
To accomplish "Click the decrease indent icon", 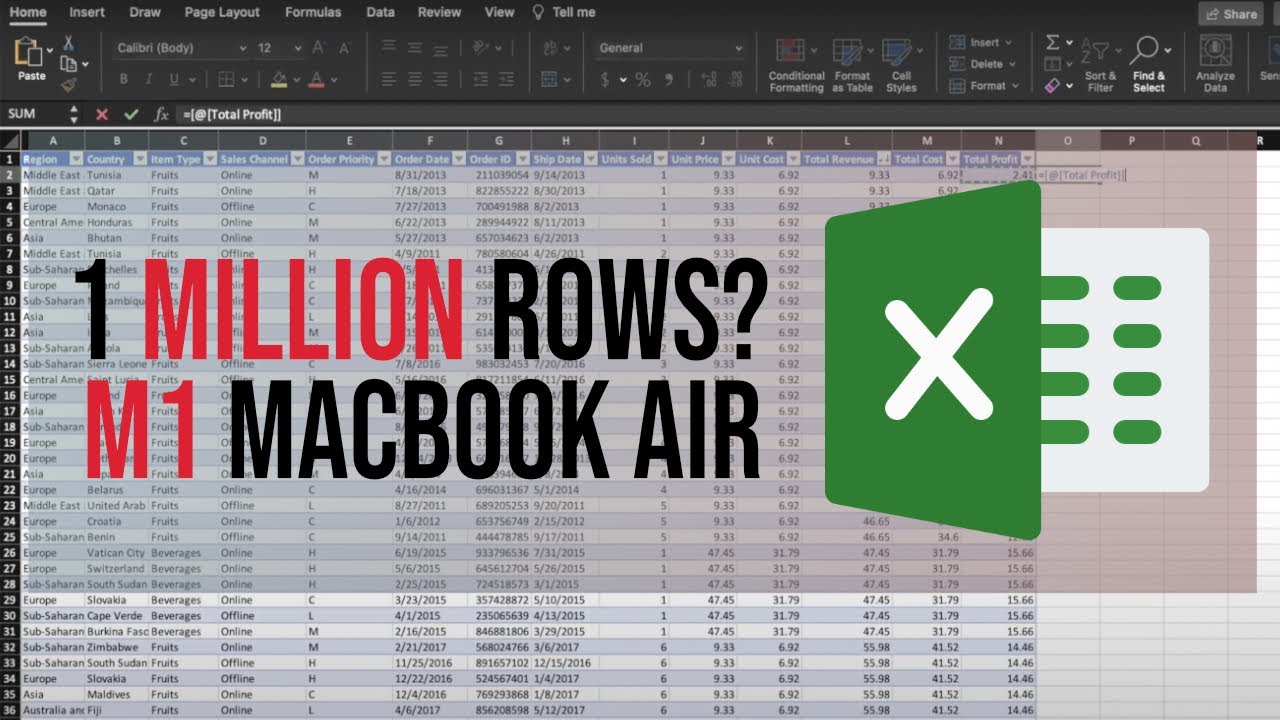I will point(482,79).
